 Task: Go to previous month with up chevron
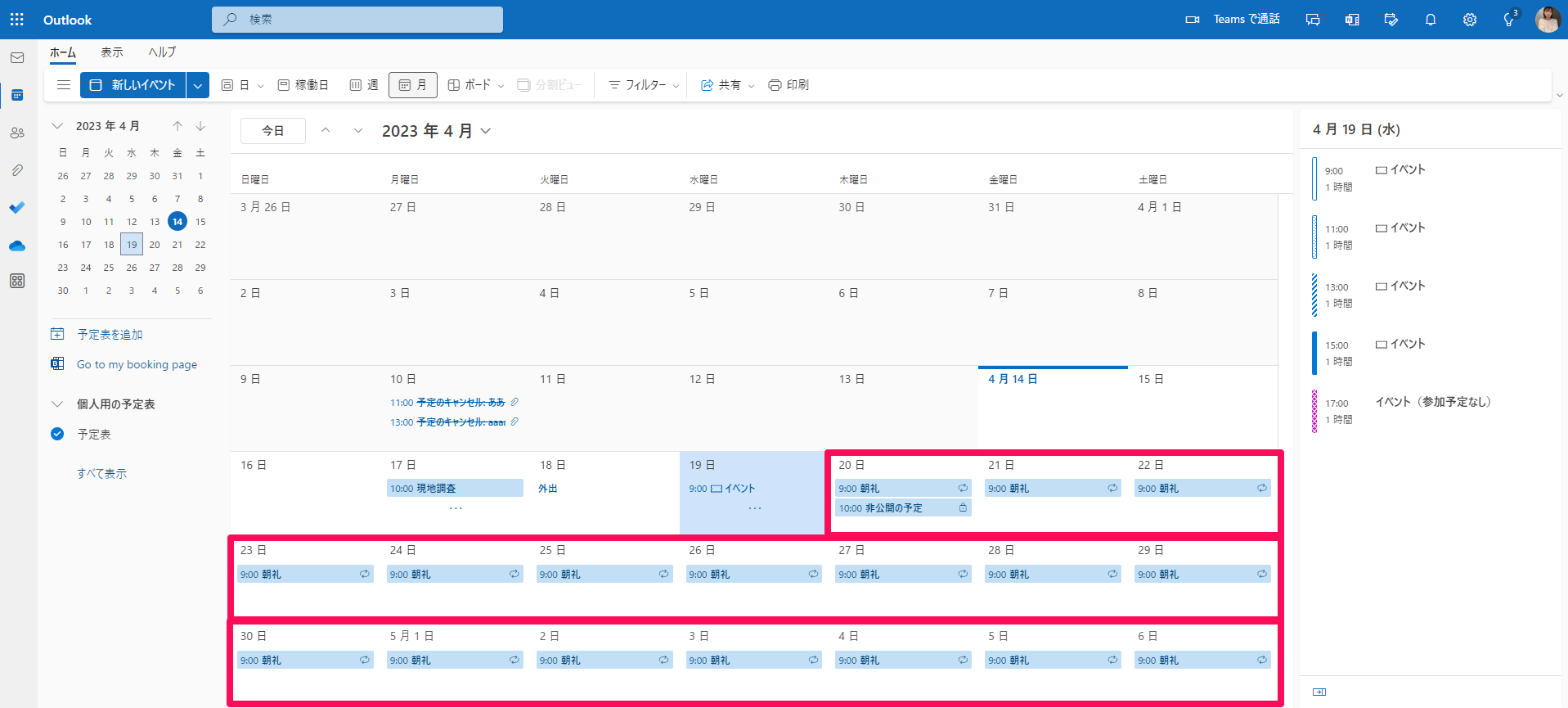[x=326, y=131]
